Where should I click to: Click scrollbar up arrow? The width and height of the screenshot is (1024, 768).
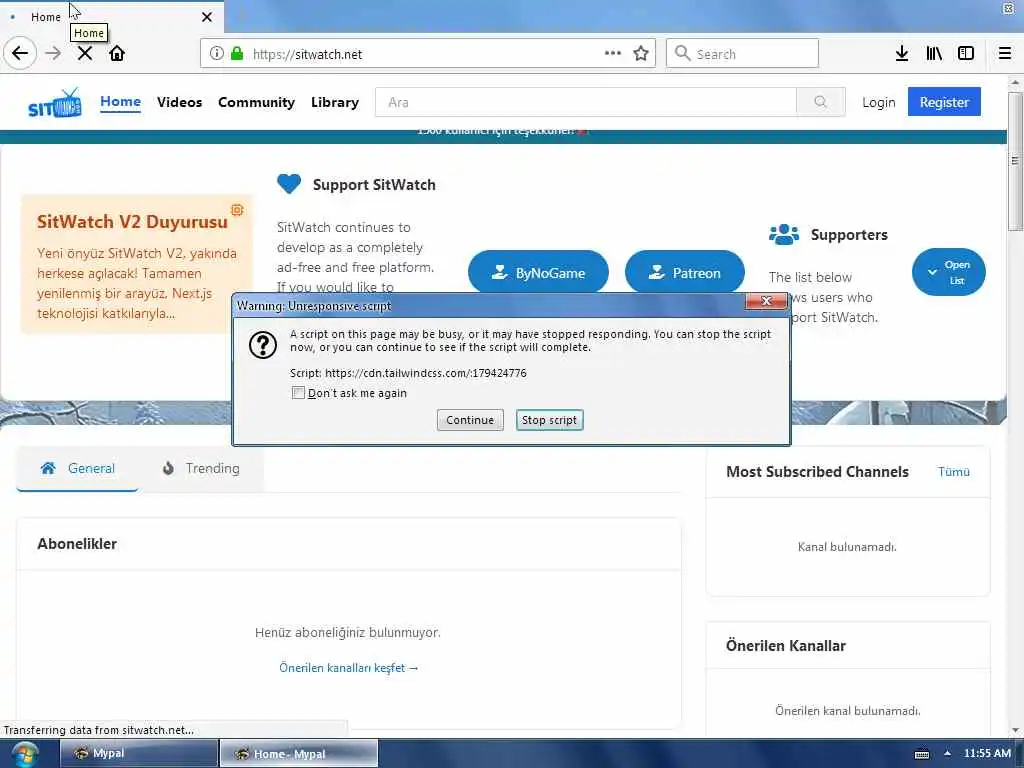click(x=1015, y=82)
